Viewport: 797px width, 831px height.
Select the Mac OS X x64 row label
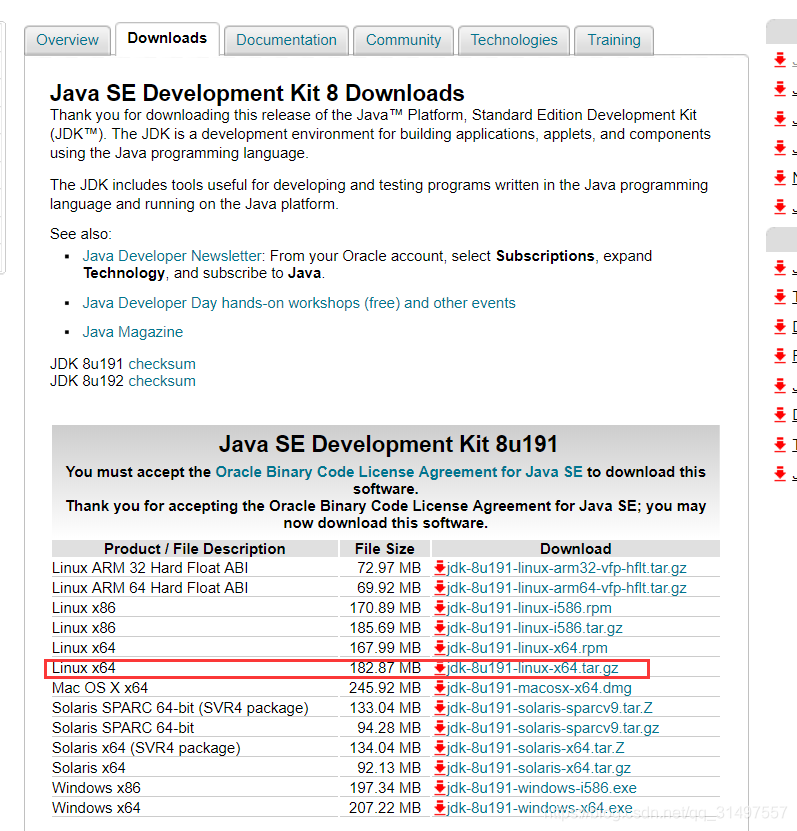pyautogui.click(x=100, y=688)
